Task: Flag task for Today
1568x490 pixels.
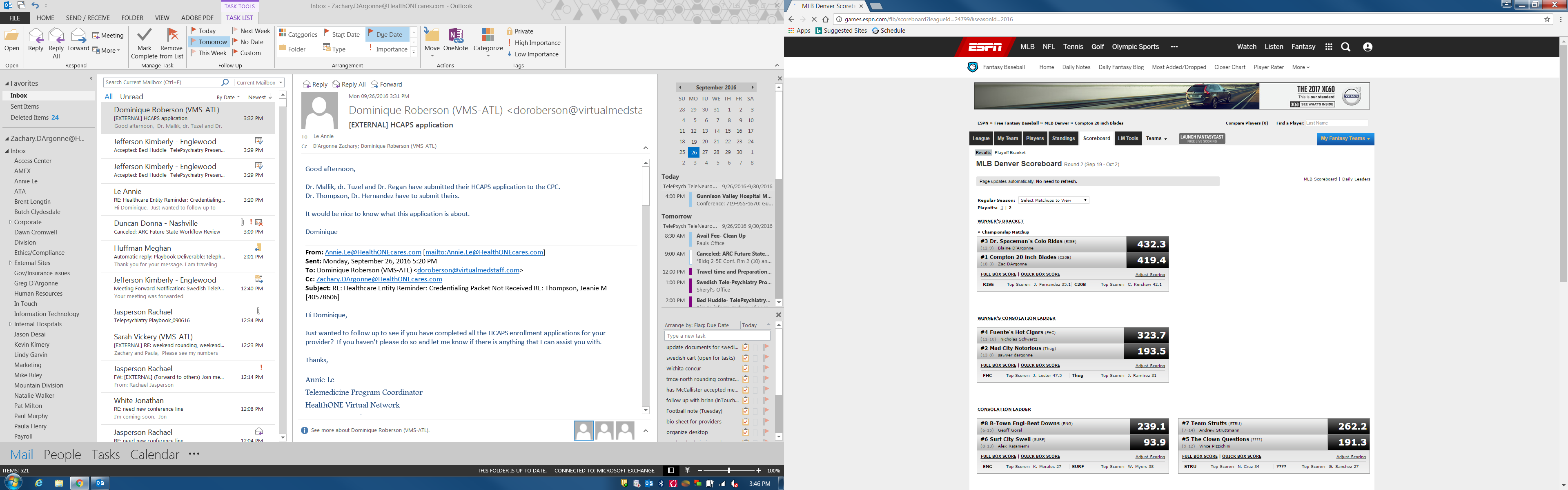Action: (203, 31)
